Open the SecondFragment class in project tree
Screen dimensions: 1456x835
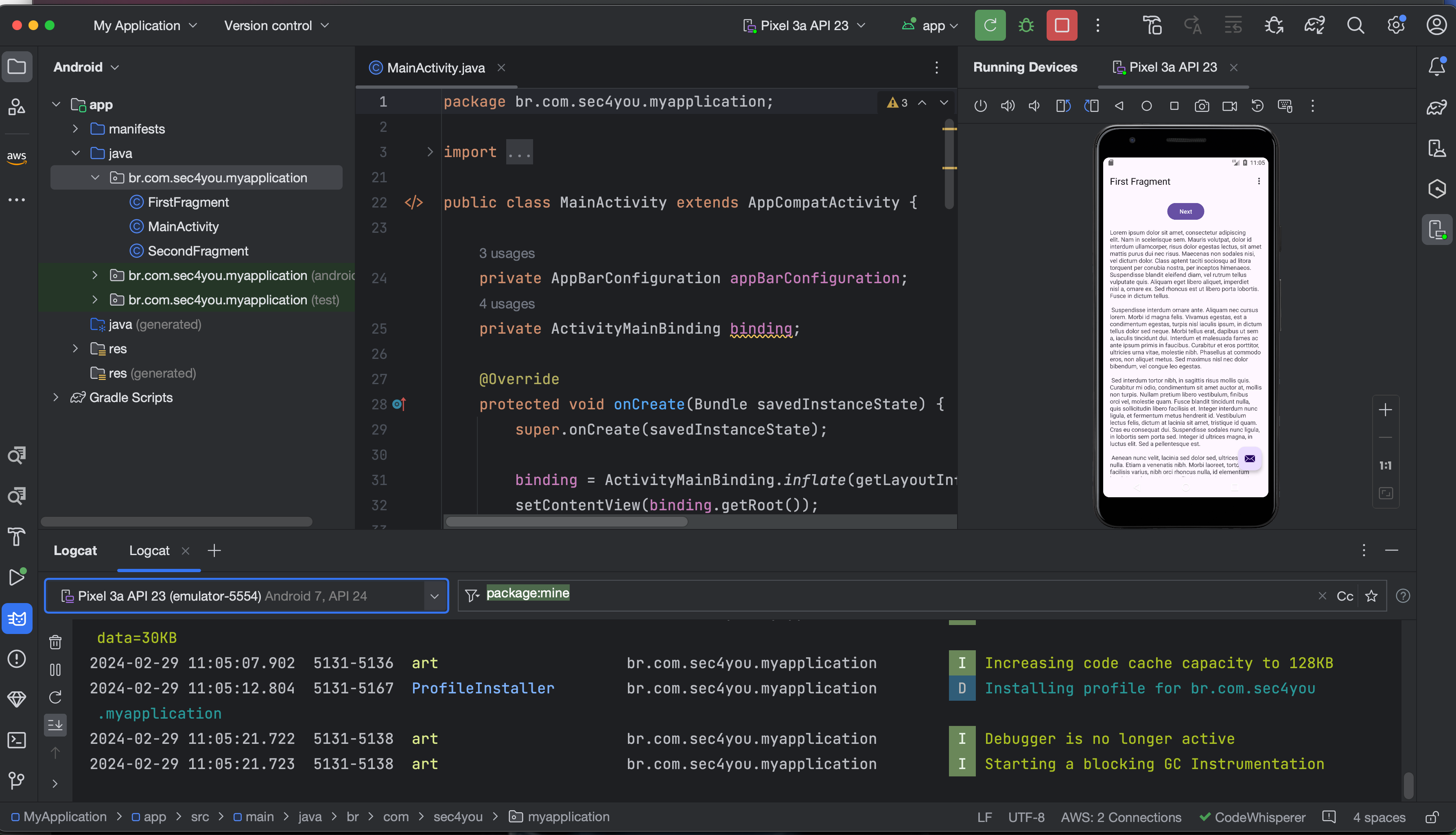pos(198,251)
